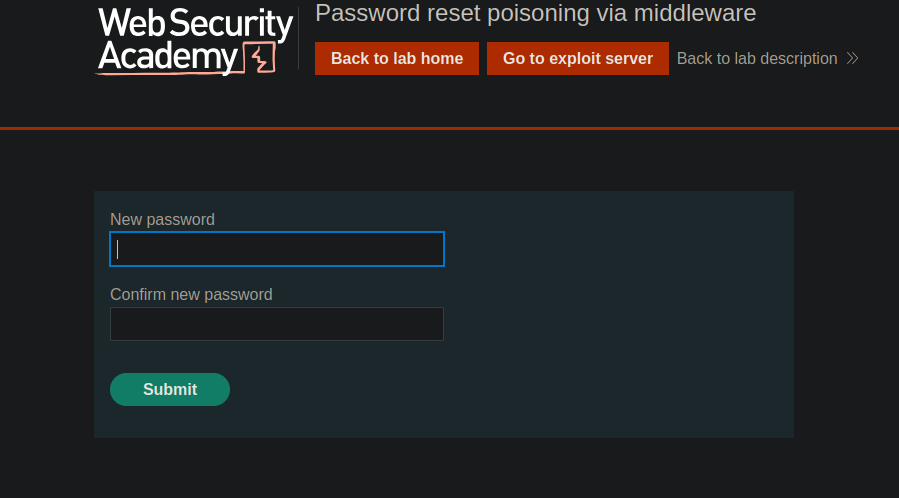The width and height of the screenshot is (899, 498).
Task: Open the Go to exploit server button
Action: point(577,58)
